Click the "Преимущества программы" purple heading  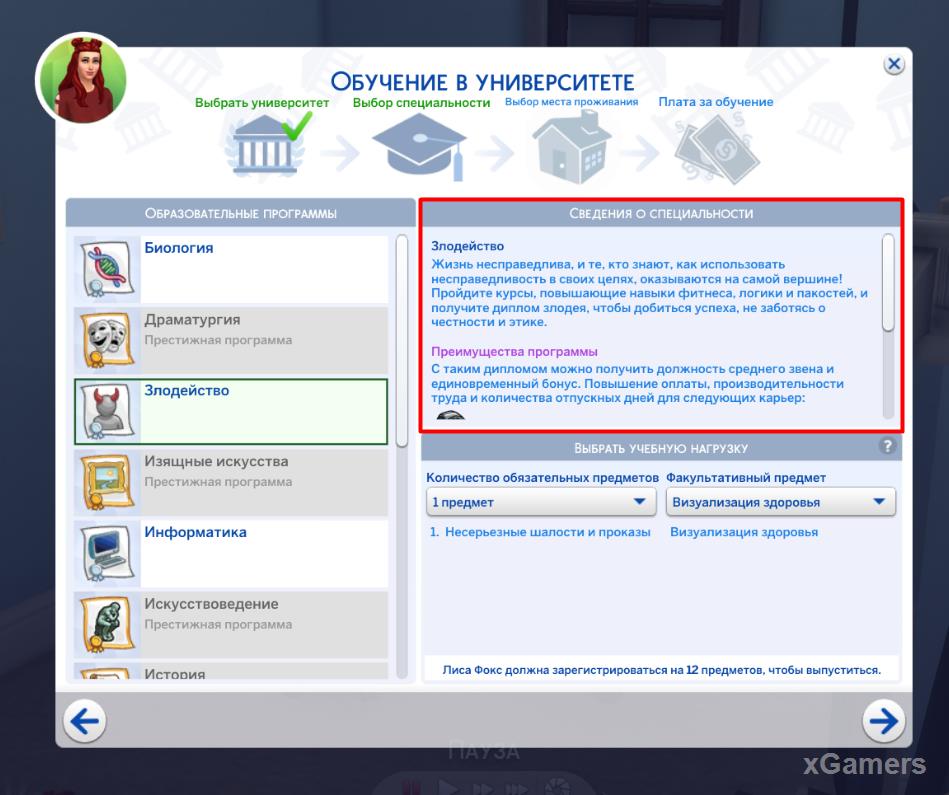(514, 352)
